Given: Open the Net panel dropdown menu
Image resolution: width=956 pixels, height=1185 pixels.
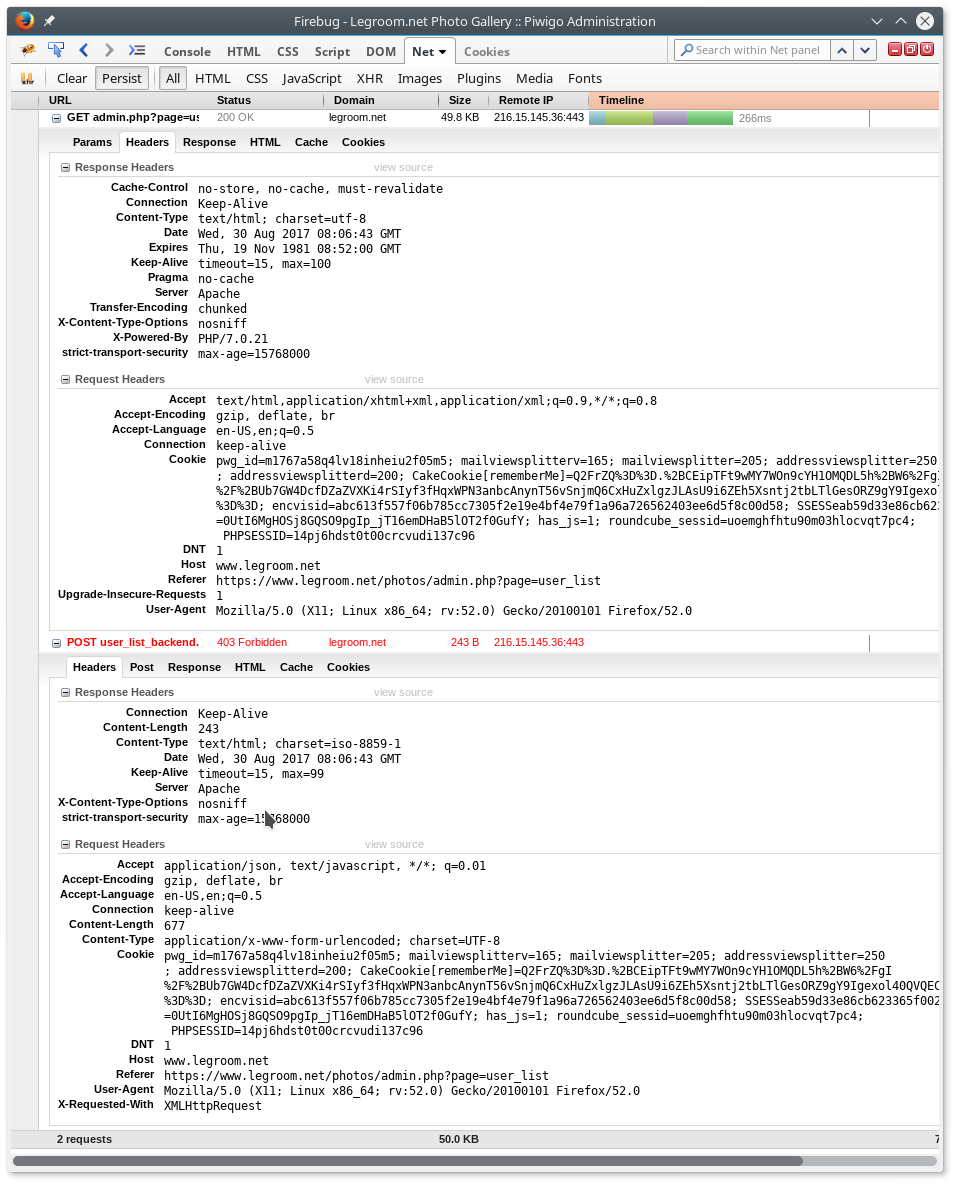Looking at the screenshot, I should coord(443,52).
